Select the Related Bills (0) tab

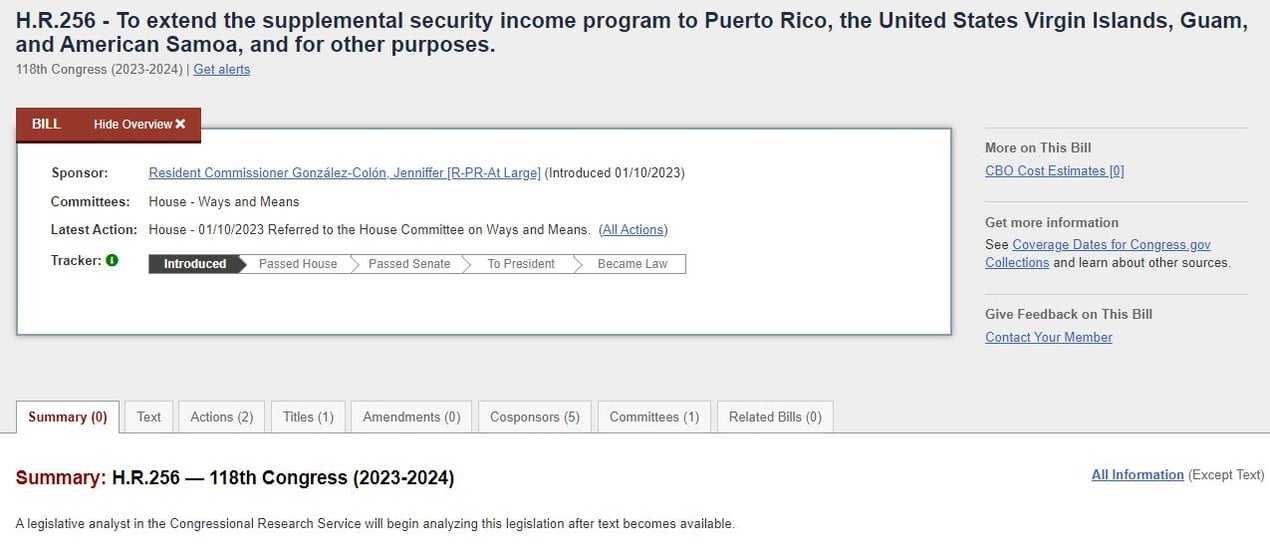775,417
